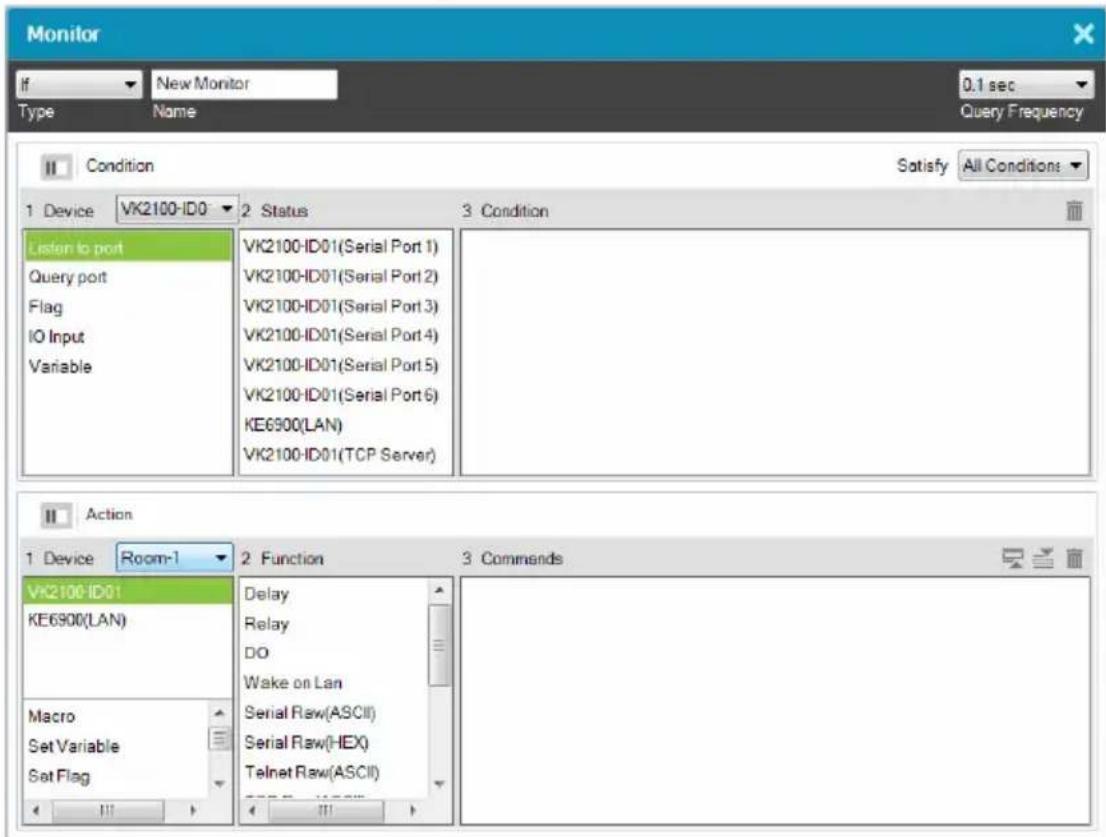The image size is (1106, 837).
Task: Select the Relay function
Action: 335,624
